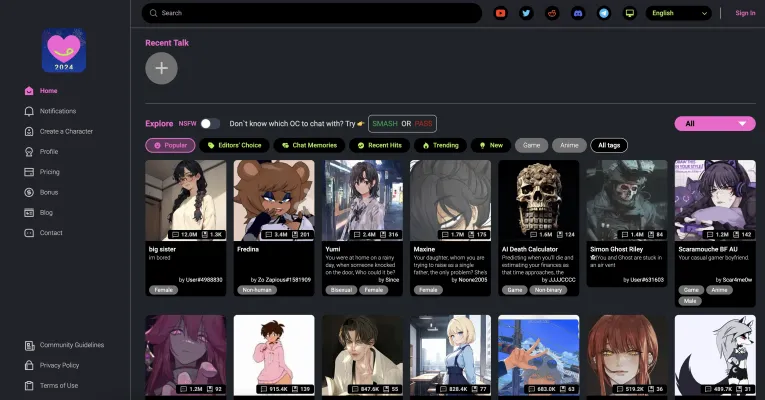Click the search magnifier icon

pos(153,13)
